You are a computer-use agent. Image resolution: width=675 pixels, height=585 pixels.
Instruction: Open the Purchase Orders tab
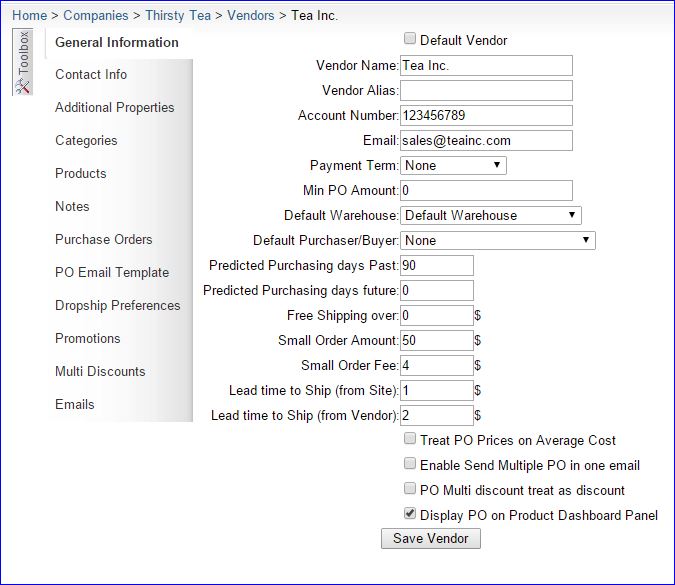click(104, 239)
